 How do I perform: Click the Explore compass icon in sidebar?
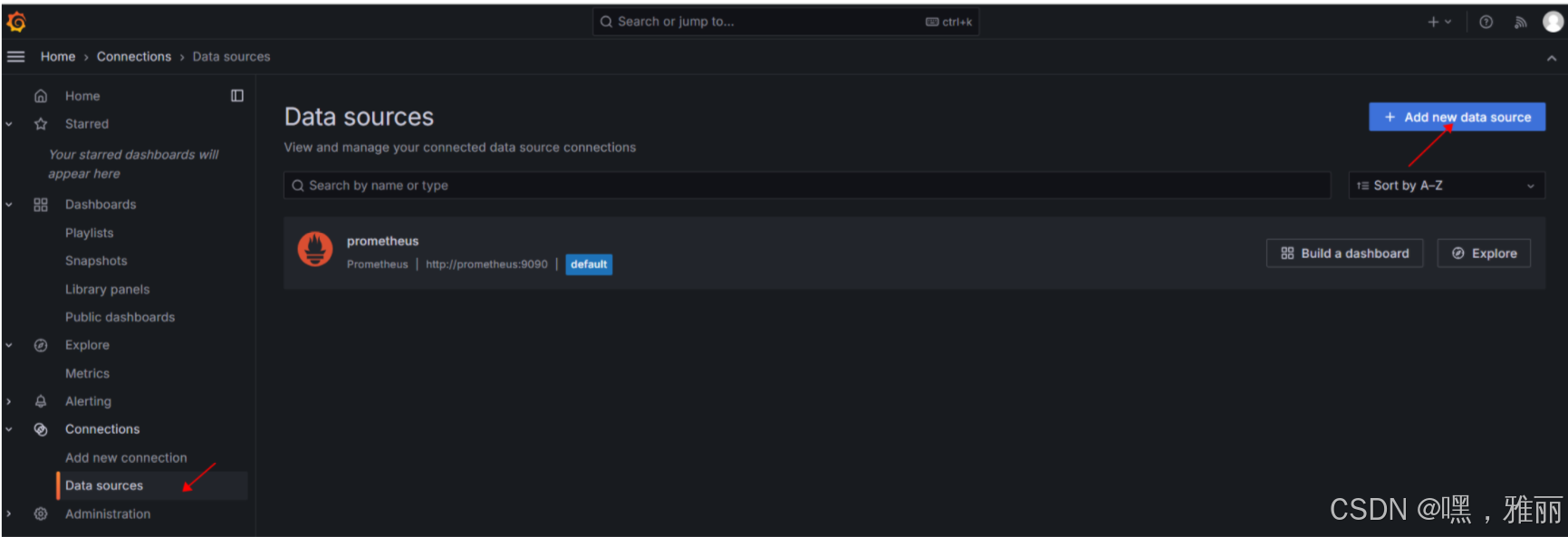coord(41,345)
